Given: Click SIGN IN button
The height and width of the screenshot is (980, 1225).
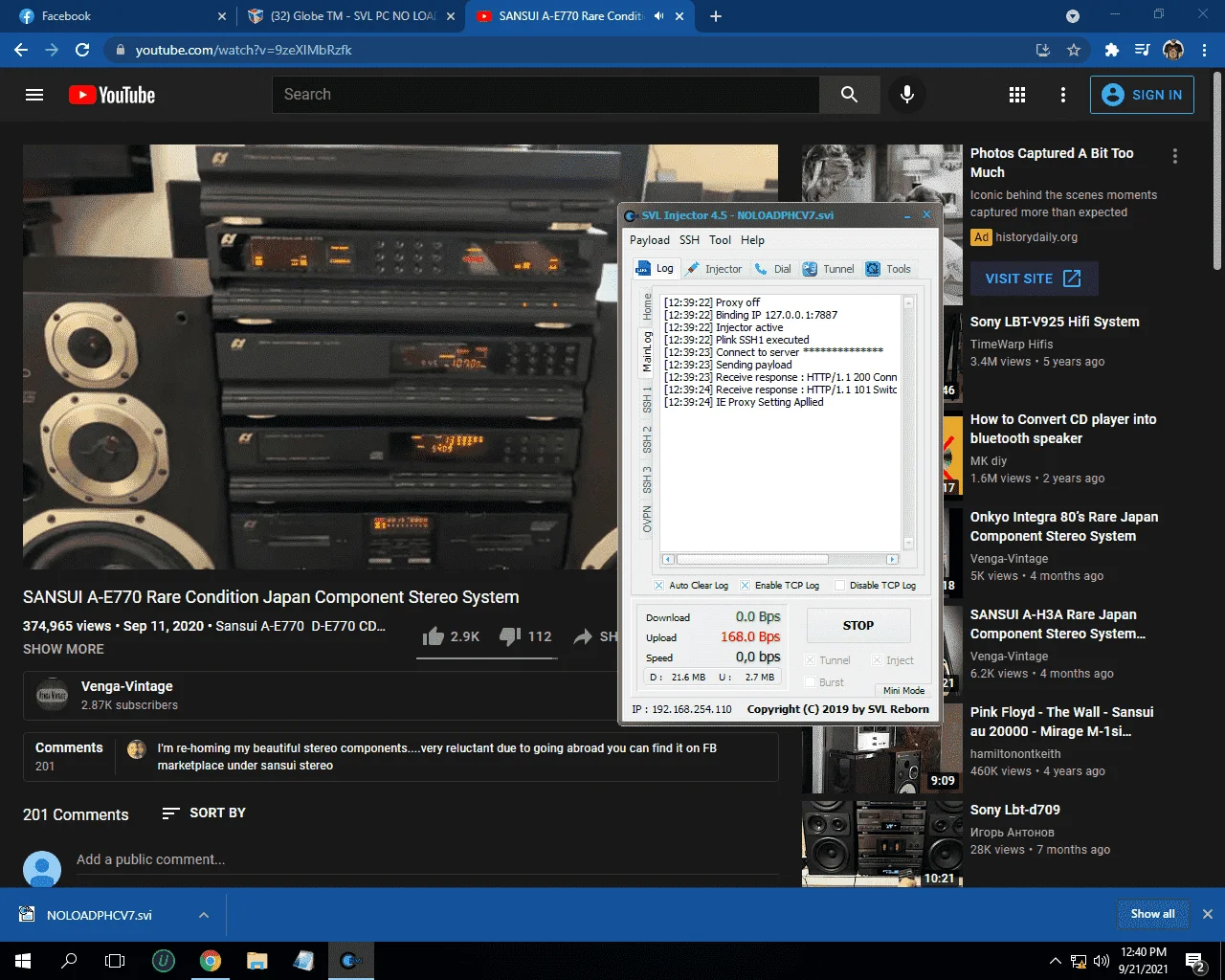Looking at the screenshot, I should click(x=1142, y=95).
